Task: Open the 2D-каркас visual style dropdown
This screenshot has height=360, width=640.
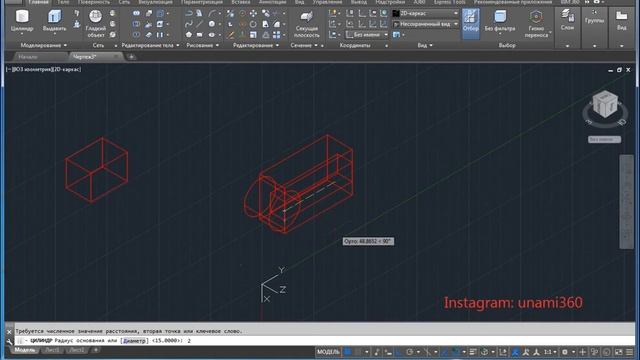Action: [x=425, y=13]
